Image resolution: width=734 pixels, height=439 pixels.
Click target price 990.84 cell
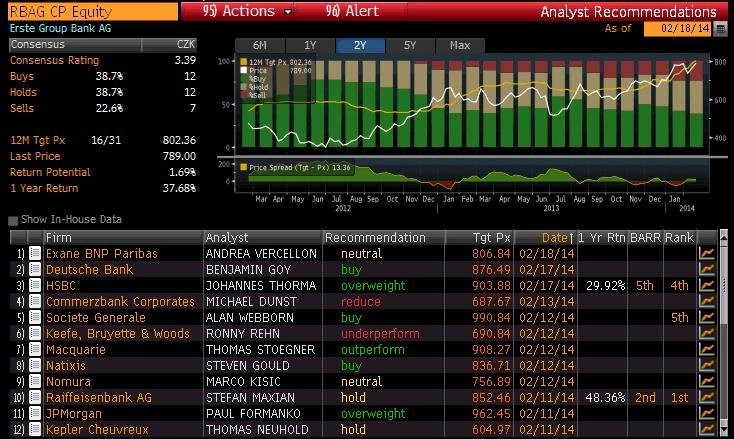pos(491,318)
